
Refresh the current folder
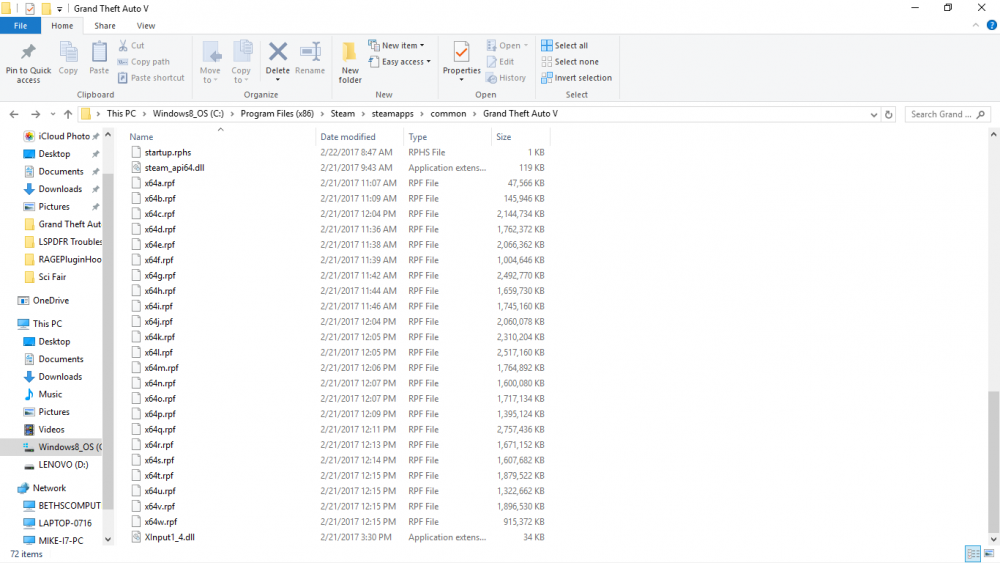pyautogui.click(x=888, y=115)
